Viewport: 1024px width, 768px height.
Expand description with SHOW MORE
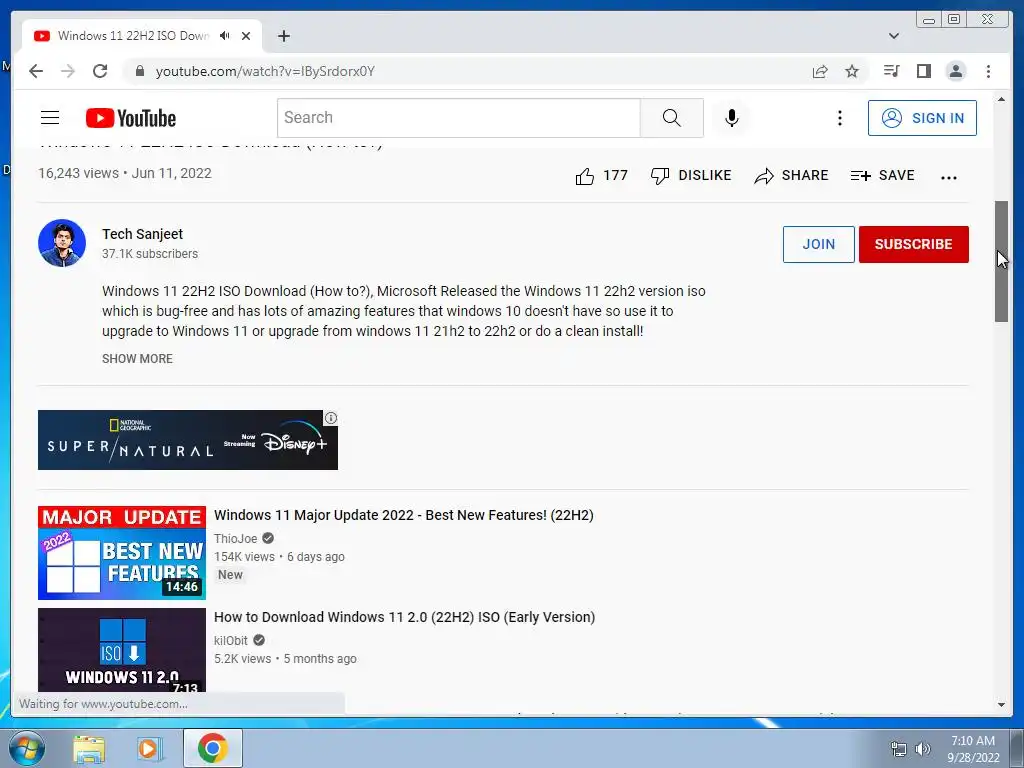coord(137,359)
